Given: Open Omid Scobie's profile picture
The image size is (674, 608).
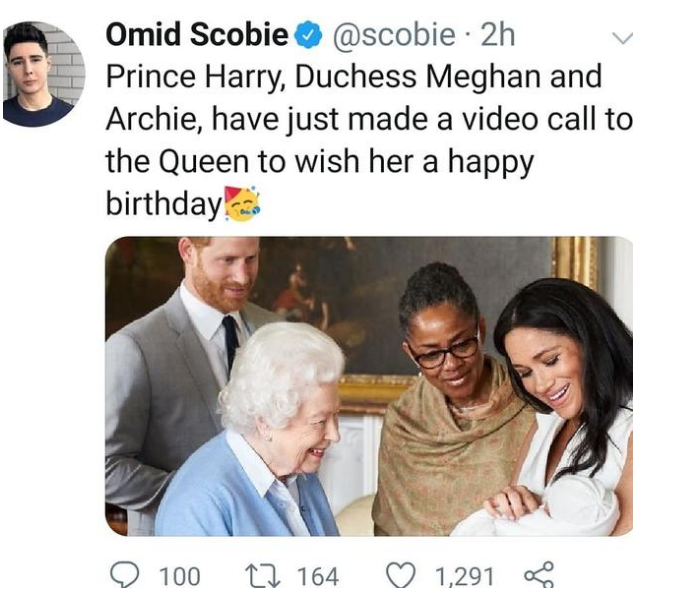Looking at the screenshot, I should 41,73.
